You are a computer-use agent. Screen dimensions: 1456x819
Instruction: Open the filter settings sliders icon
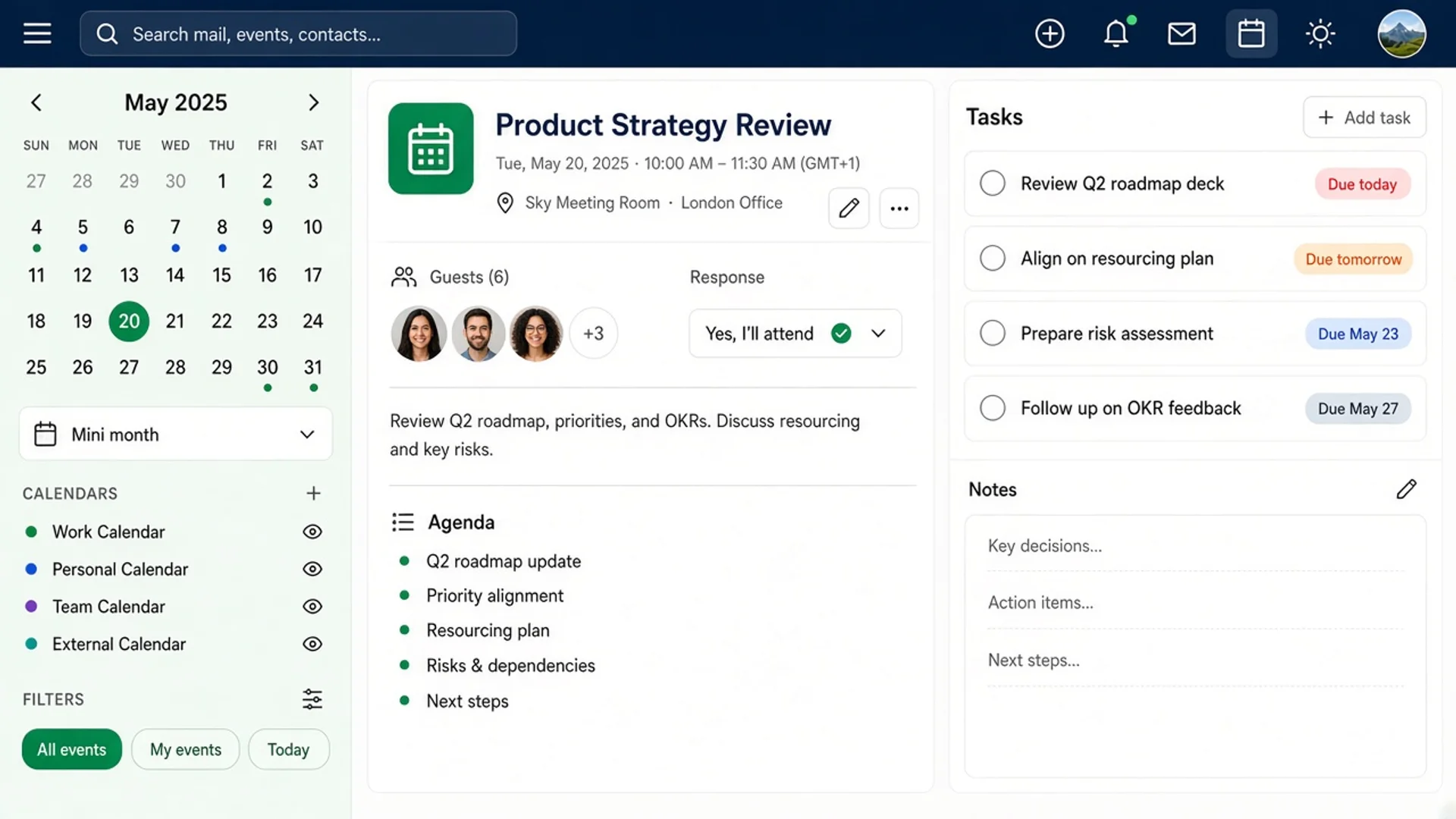click(x=312, y=699)
